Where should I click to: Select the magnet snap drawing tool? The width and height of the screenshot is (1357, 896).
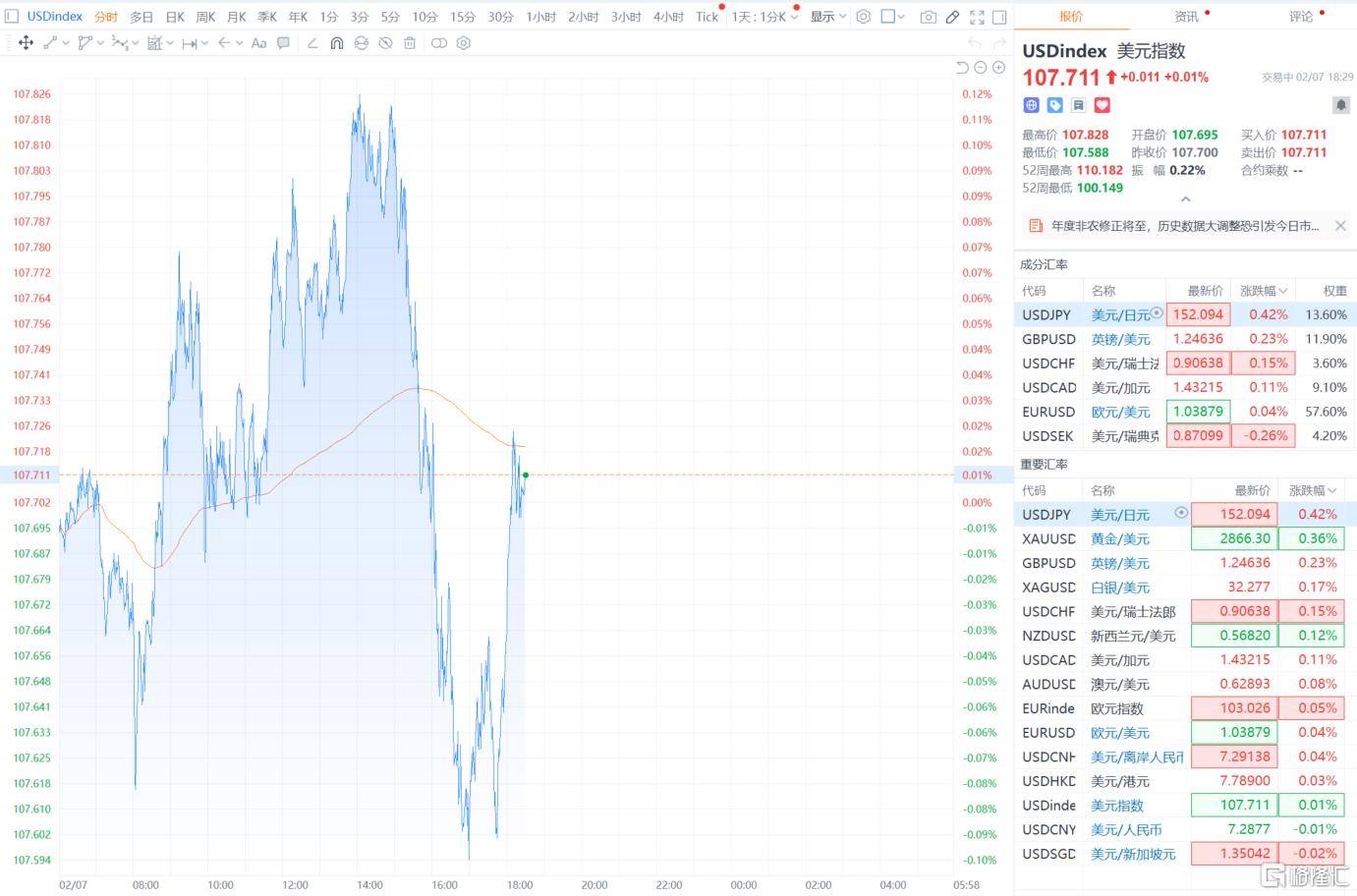pyautogui.click(x=336, y=43)
